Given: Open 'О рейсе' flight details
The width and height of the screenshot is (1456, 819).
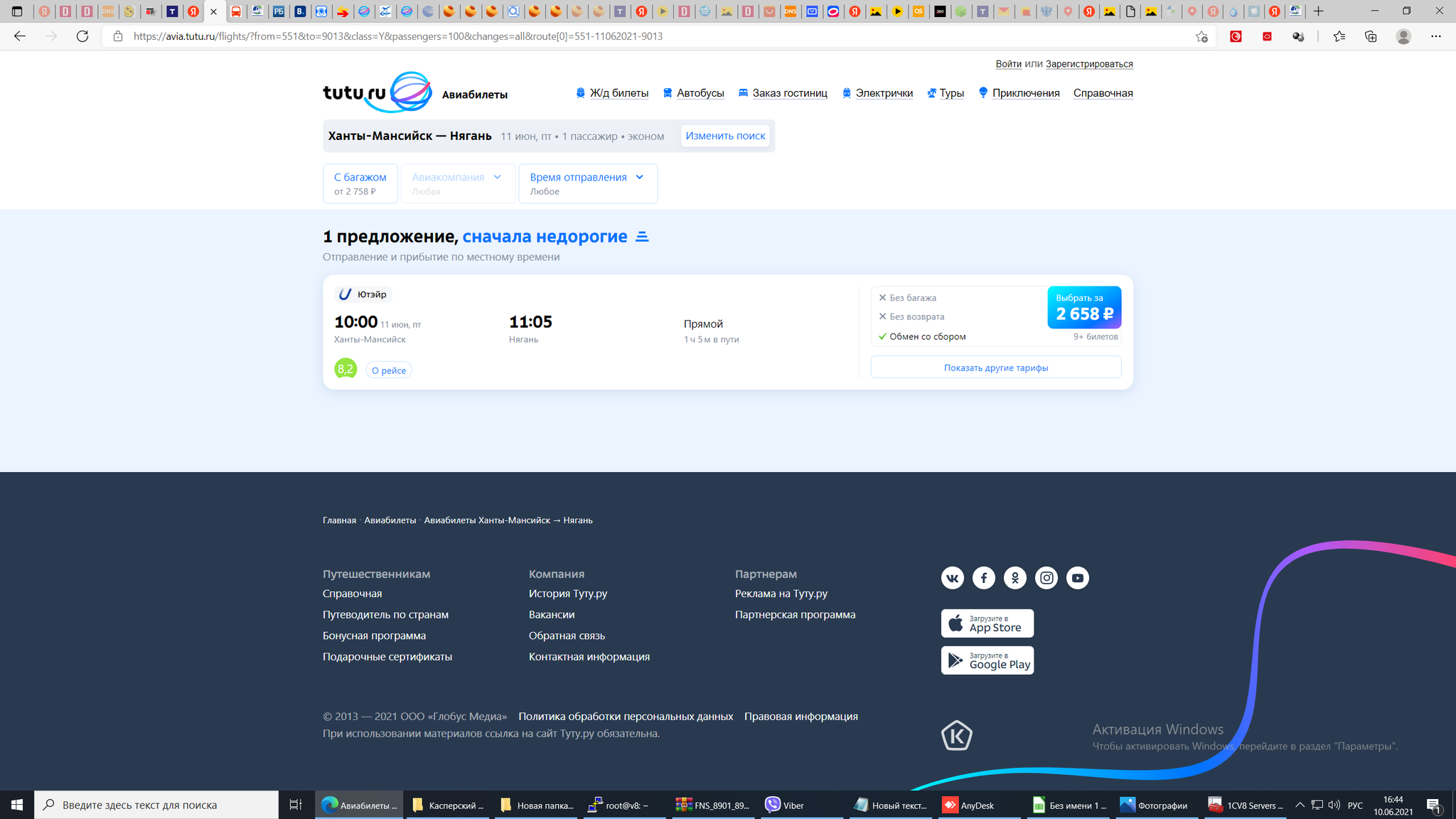Looking at the screenshot, I should click(x=389, y=370).
